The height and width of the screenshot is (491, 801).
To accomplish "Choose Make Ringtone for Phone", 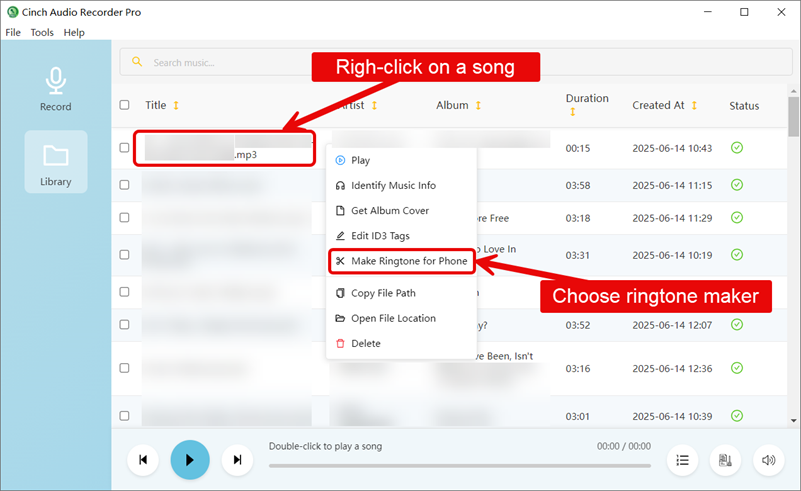I will point(402,261).
